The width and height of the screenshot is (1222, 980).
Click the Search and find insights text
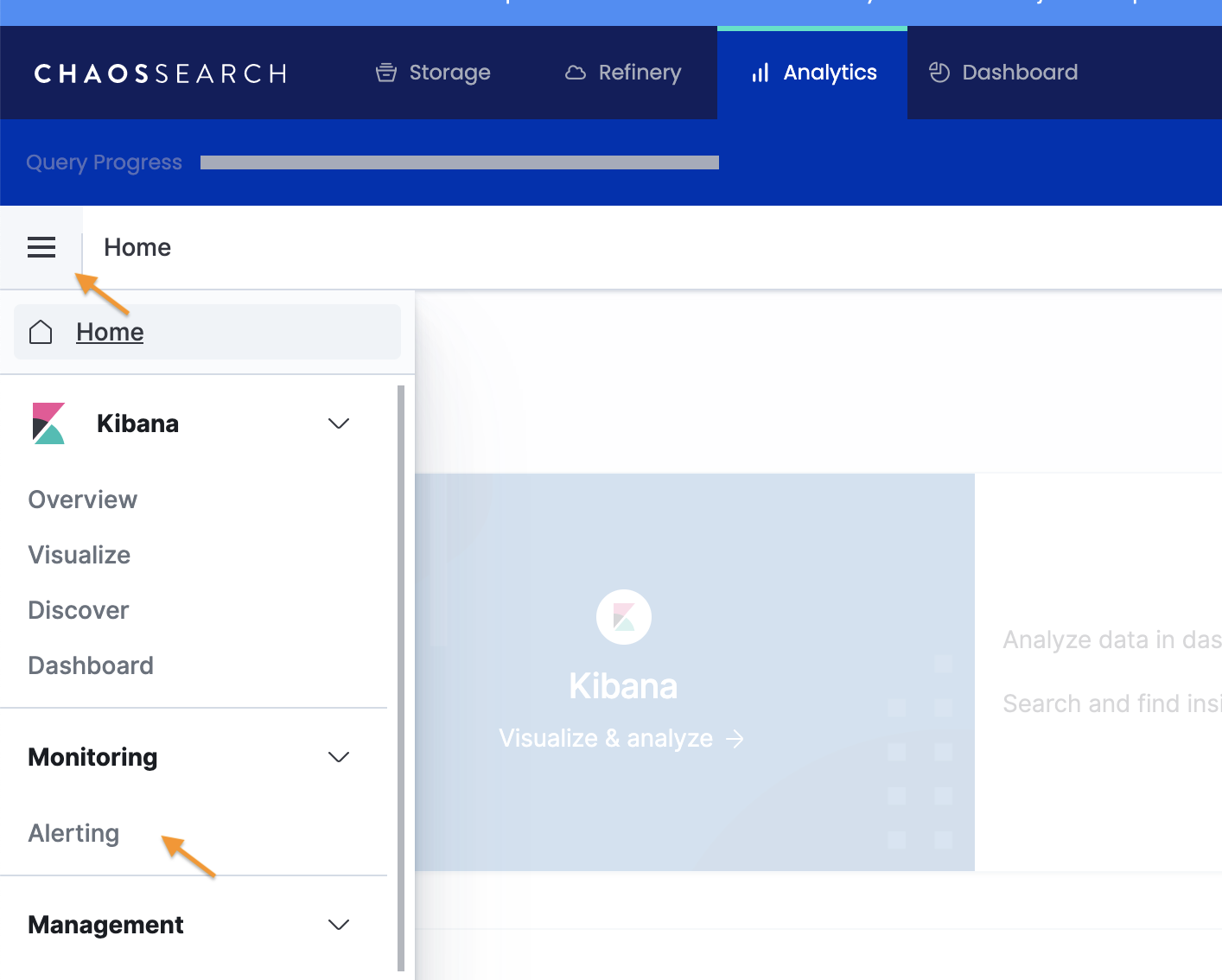click(1112, 703)
